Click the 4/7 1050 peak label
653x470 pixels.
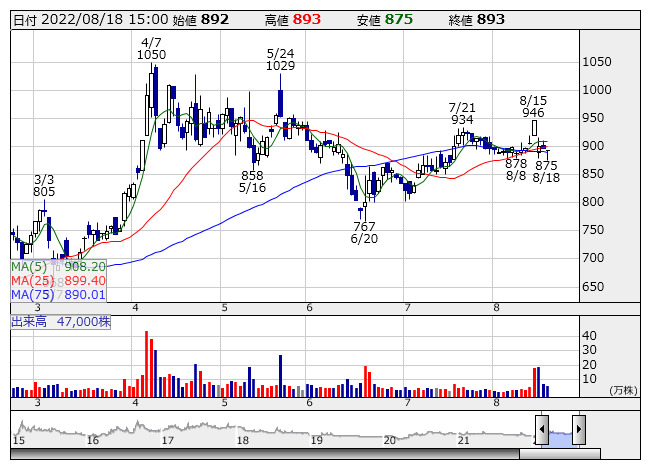pos(151,49)
